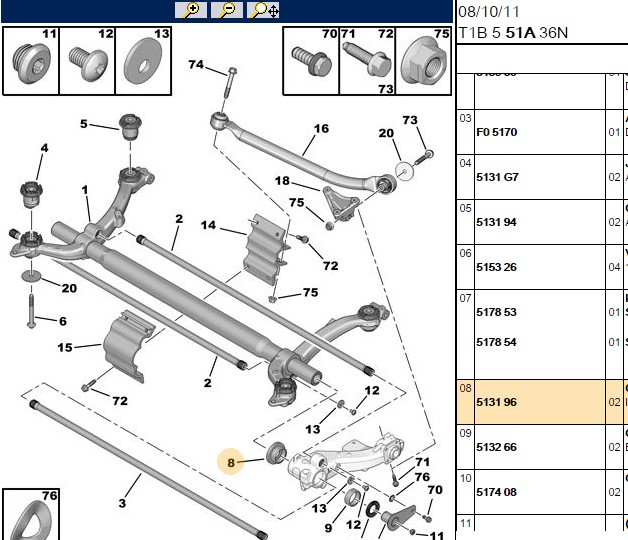Image resolution: width=628 pixels, height=540 pixels.
Task: Click callout 15 for the lower shield
Action: [x=65, y=347]
